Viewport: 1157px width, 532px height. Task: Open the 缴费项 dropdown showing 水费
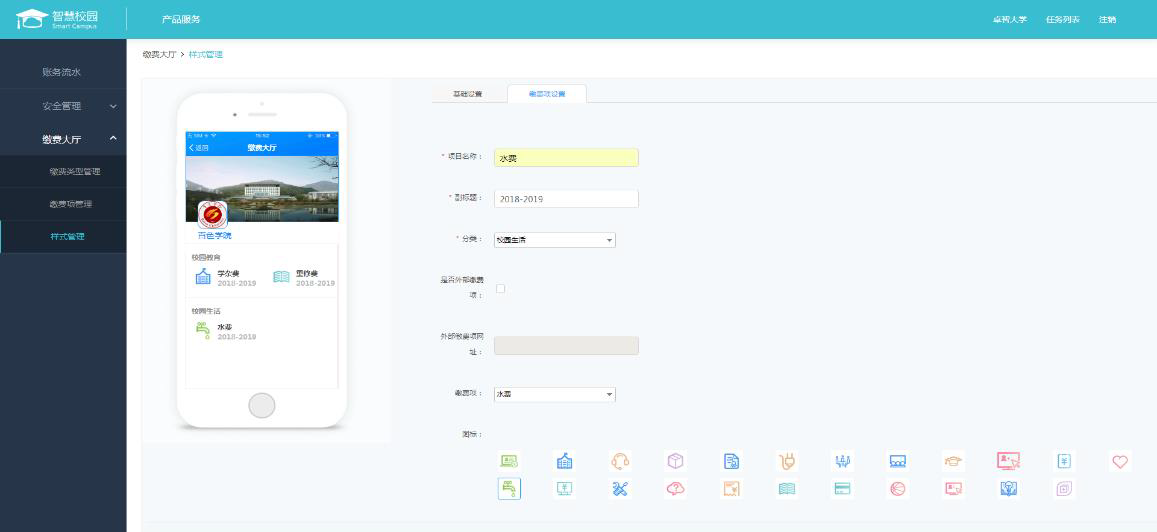(x=554, y=395)
